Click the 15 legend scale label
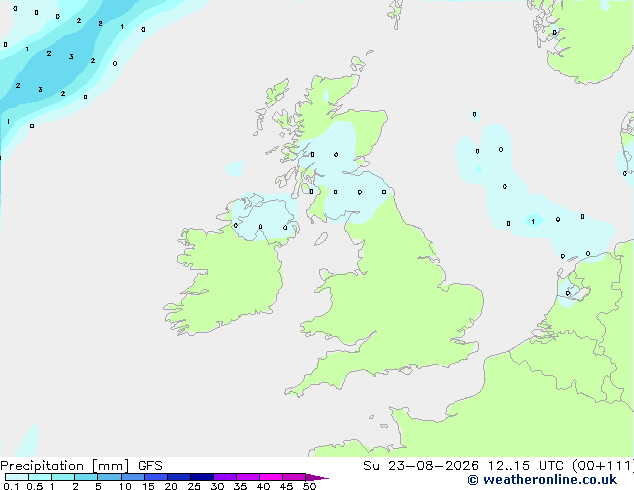634x490 pixels. (x=148, y=486)
